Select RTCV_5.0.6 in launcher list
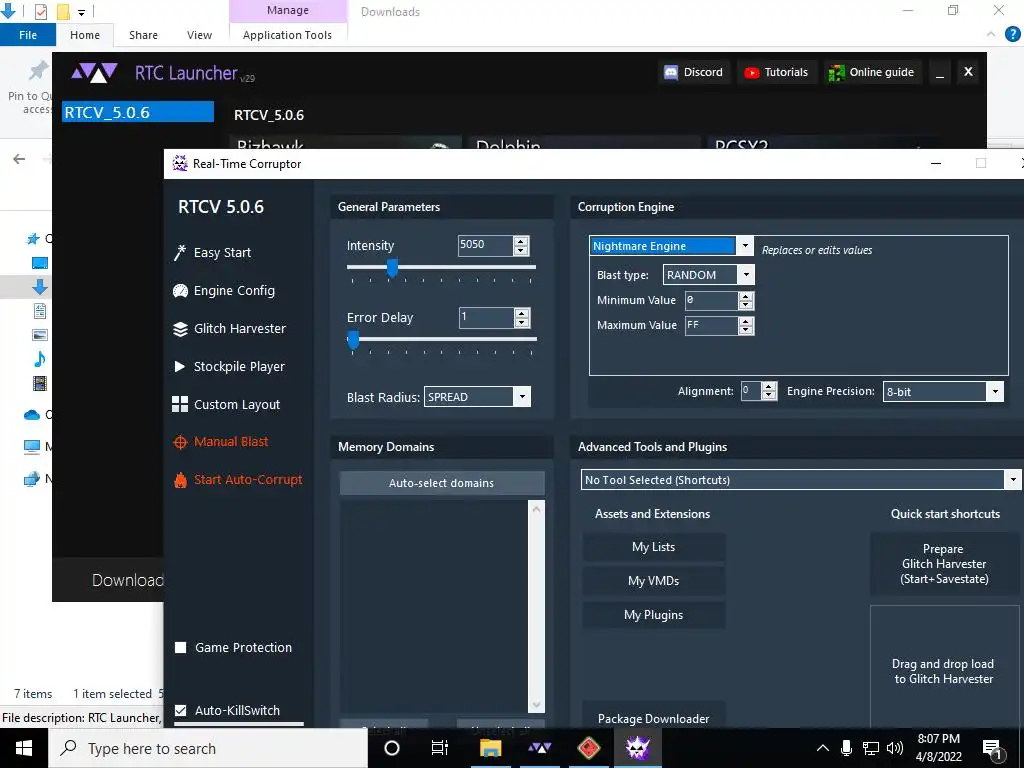 tap(138, 112)
